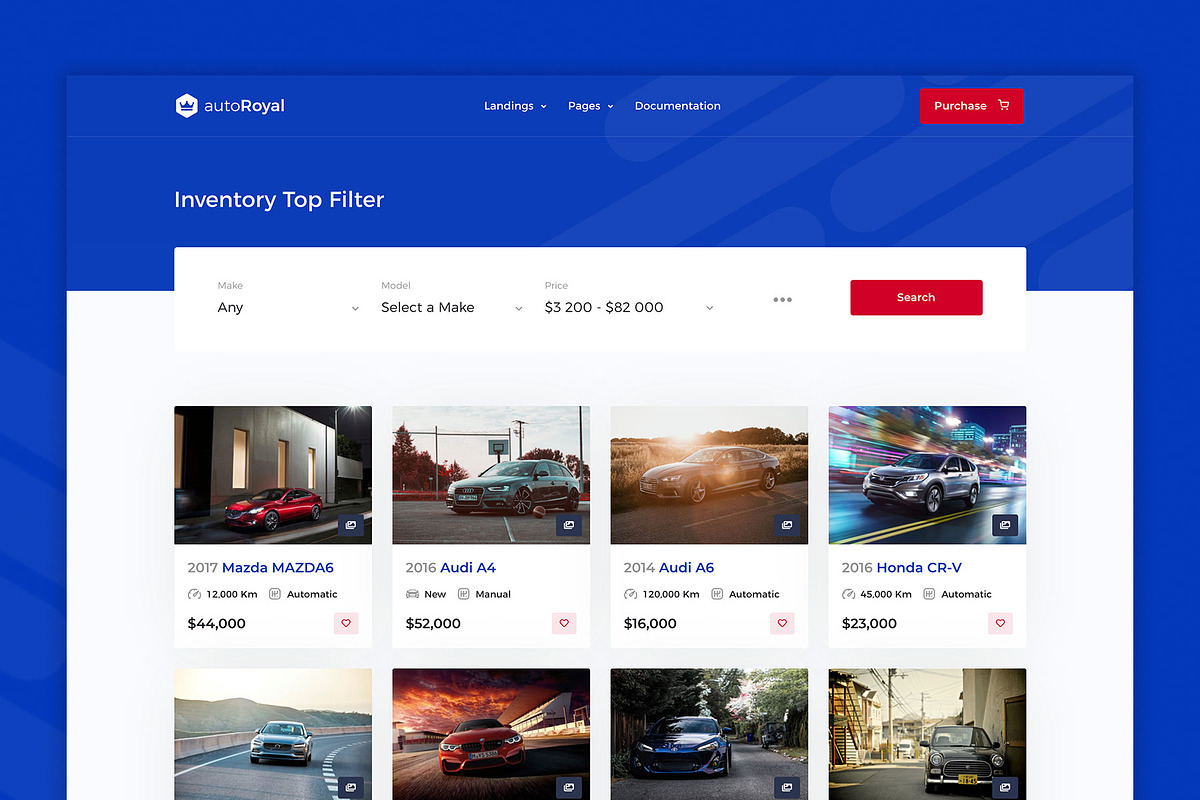
Task: Expand the Landings navigation menu
Action: (x=515, y=106)
